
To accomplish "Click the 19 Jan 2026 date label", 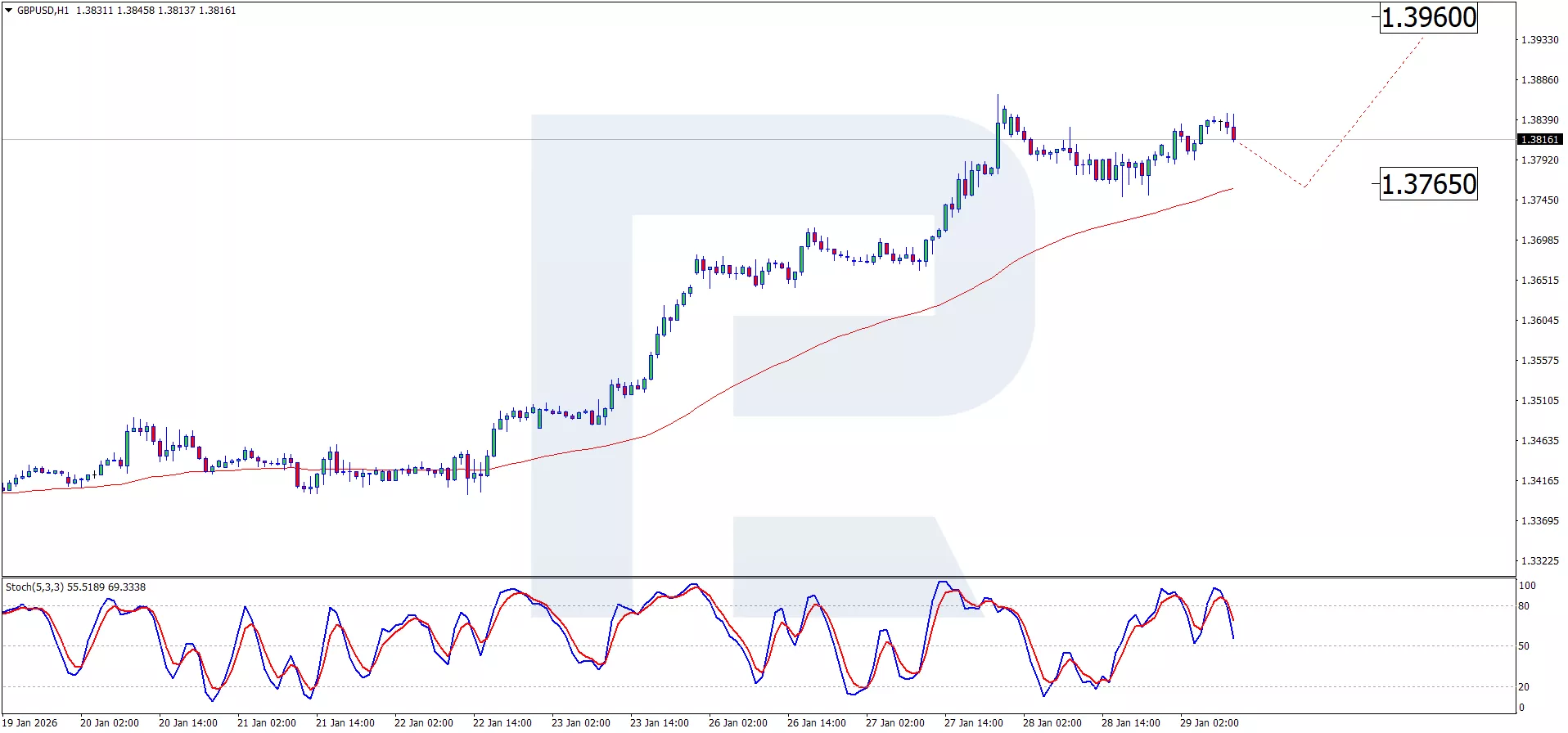I will click(31, 723).
